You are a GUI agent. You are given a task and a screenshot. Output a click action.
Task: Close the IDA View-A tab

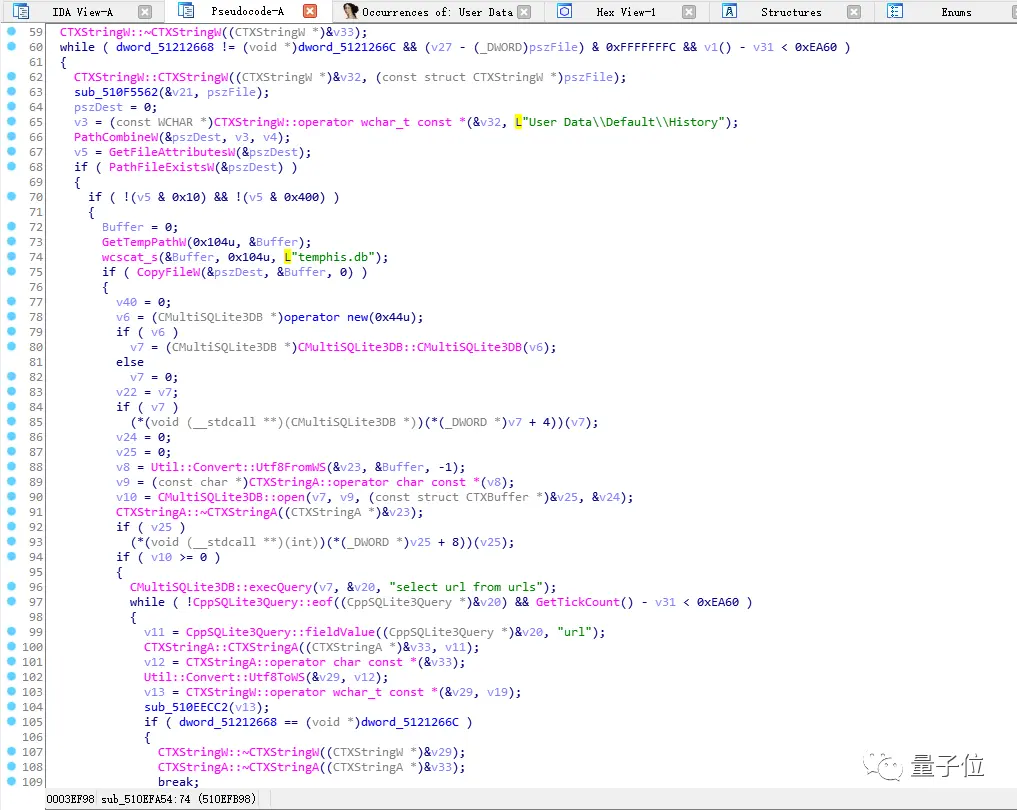coord(146,12)
